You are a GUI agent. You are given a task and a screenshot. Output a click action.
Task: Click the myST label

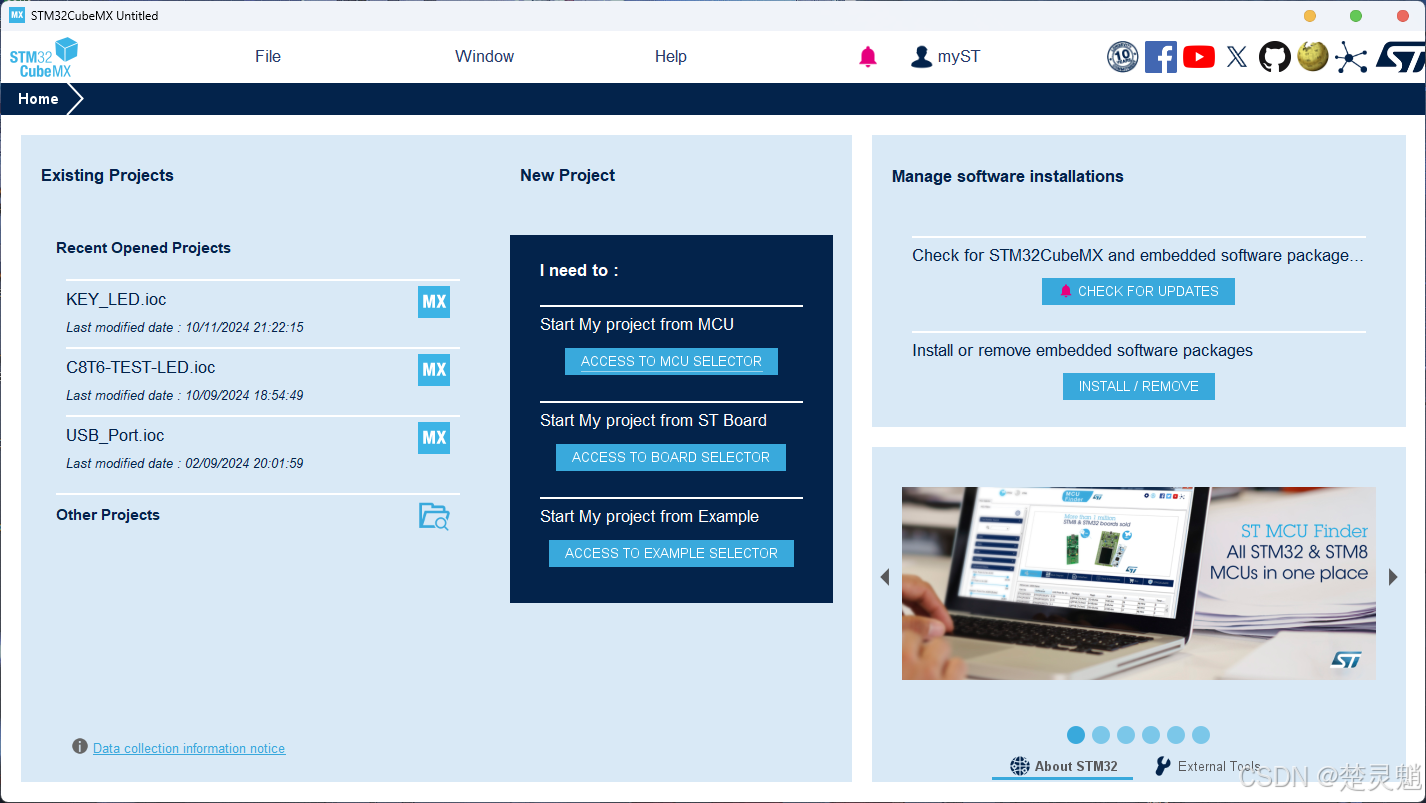pos(959,57)
